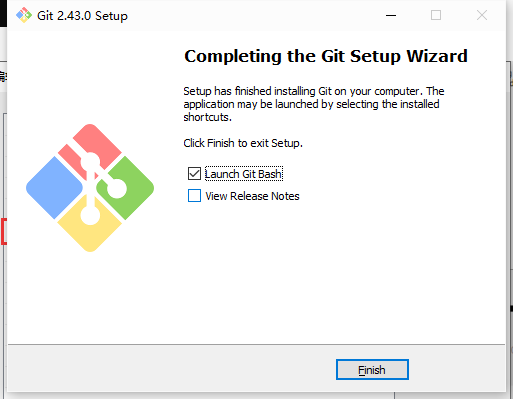513x399 pixels.
Task: Minimize the Git Setup window
Action: coord(391,15)
